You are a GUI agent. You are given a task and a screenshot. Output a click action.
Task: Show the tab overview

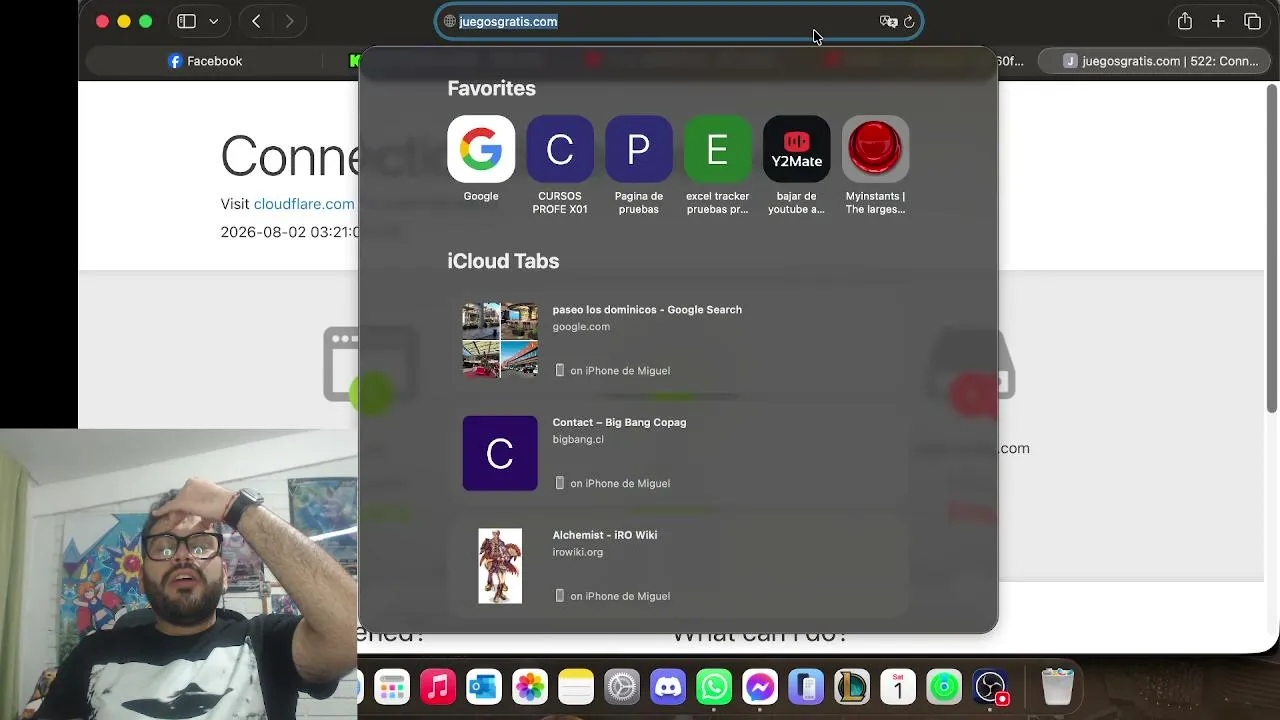click(x=1252, y=21)
